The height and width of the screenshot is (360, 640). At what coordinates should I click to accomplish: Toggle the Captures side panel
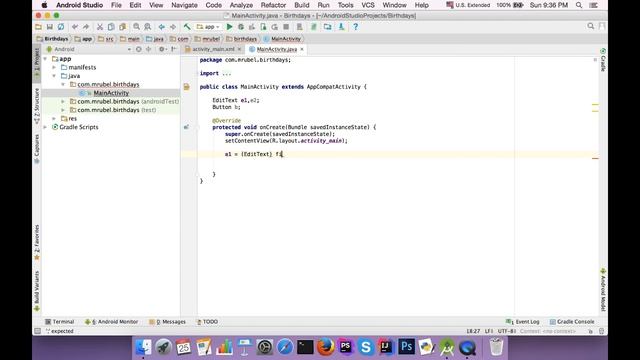tap(37, 149)
